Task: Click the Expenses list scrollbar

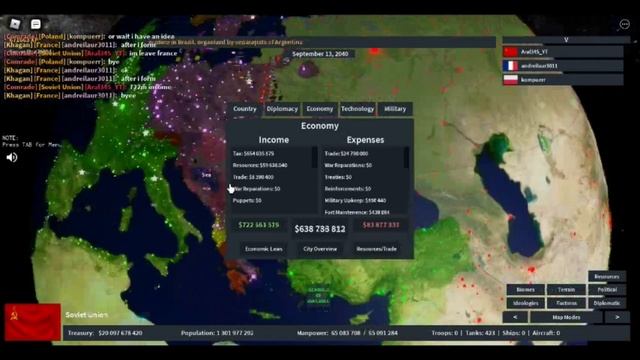Action: click(x=406, y=157)
